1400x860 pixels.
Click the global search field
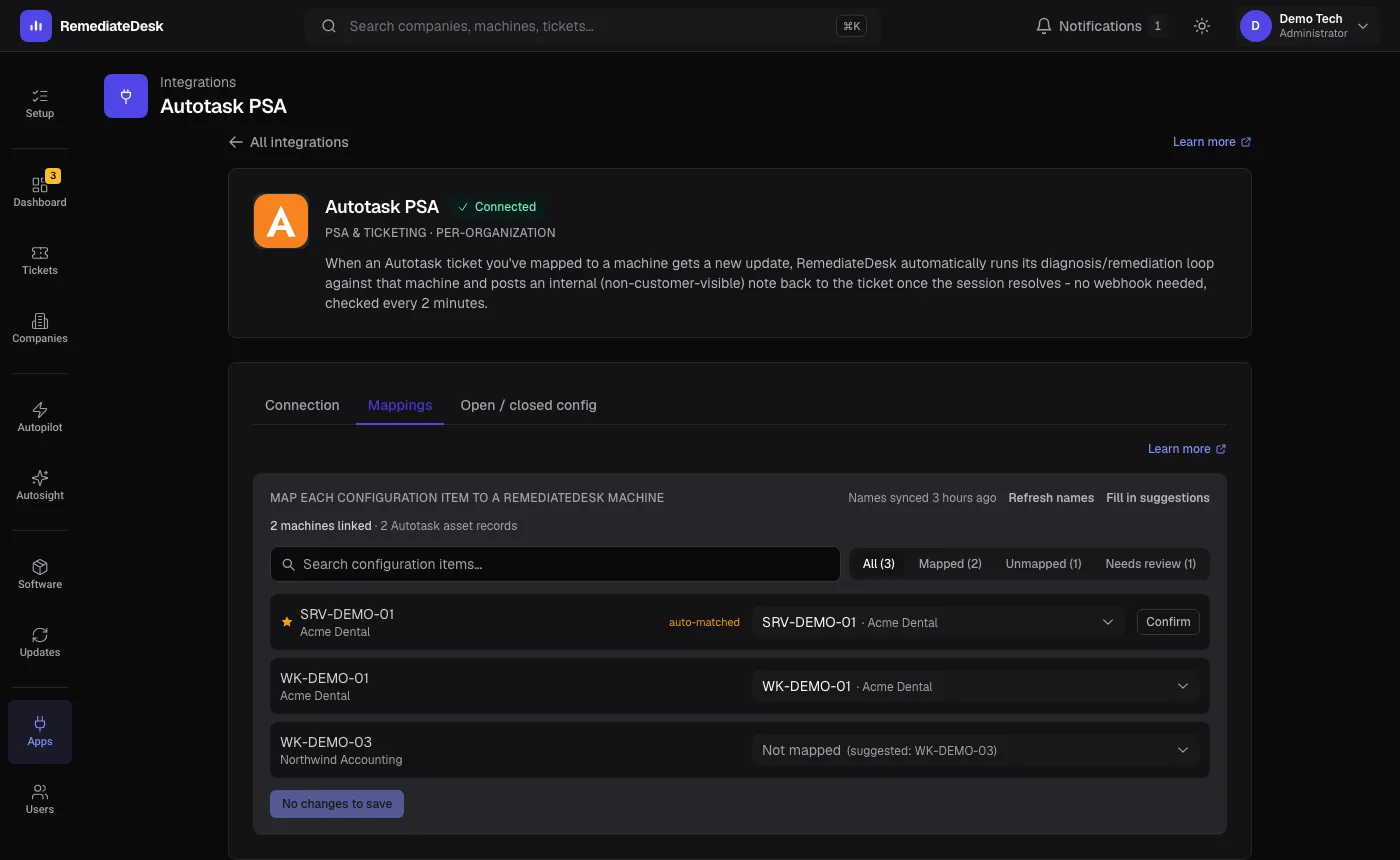point(592,26)
